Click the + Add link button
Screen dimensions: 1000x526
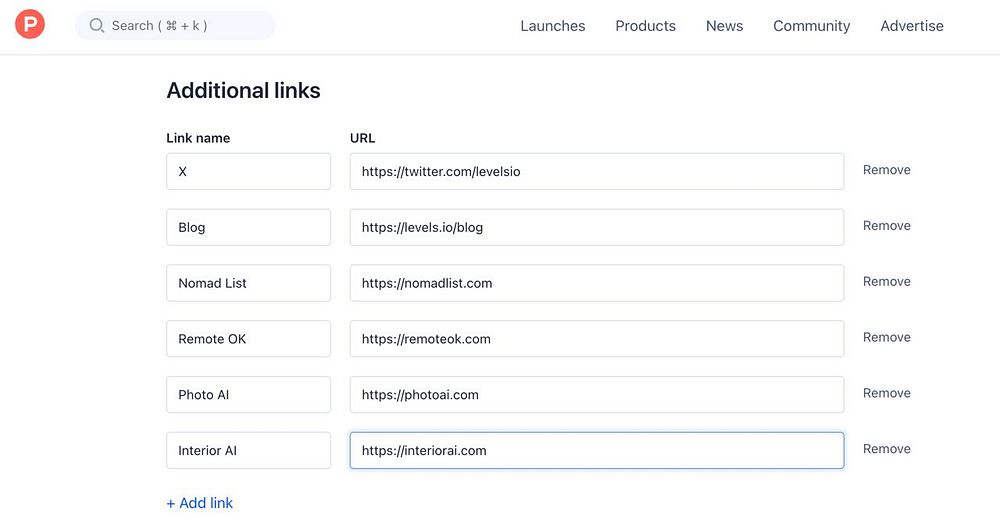[x=199, y=503]
